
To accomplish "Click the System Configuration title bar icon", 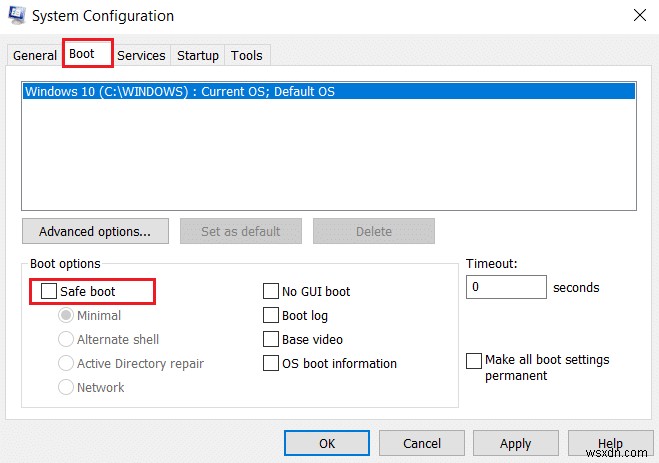I will click(x=16, y=16).
